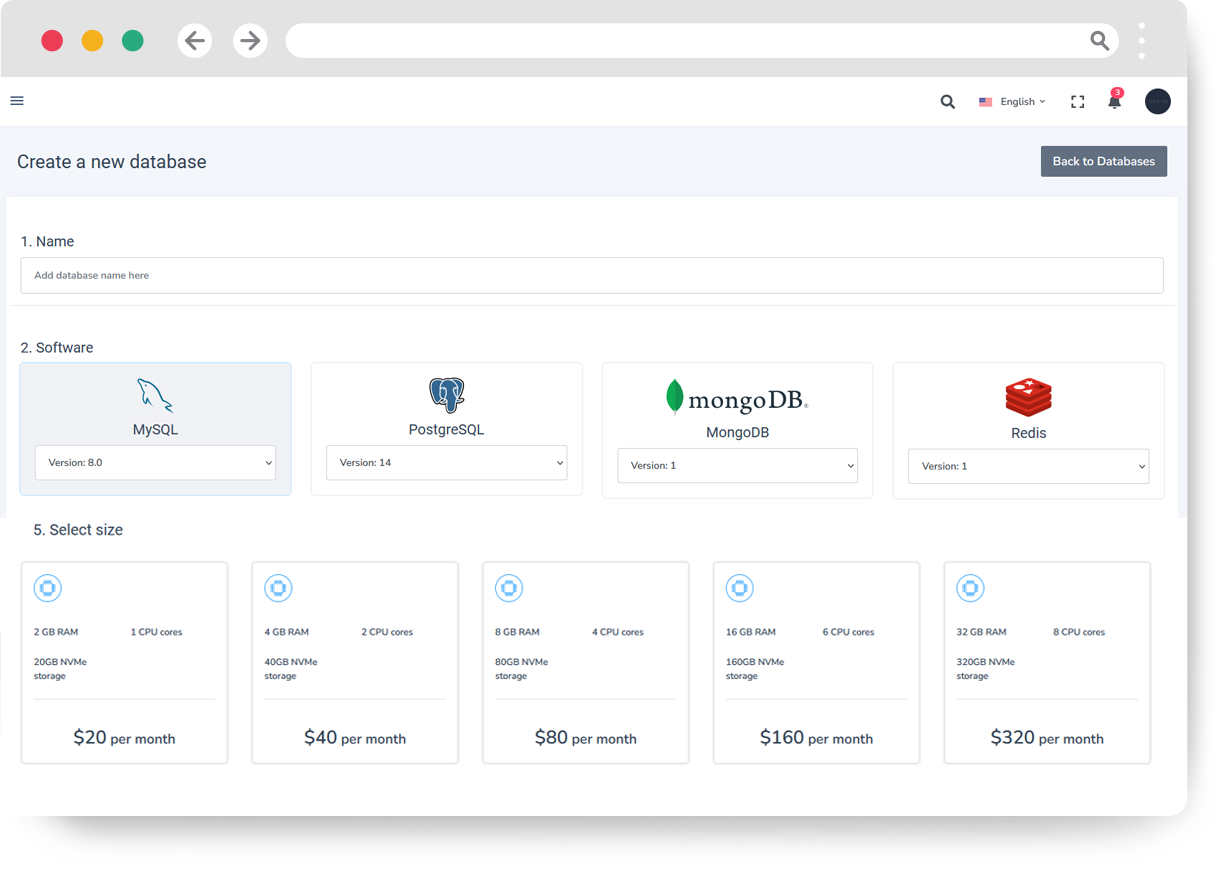Viewport: 1219px width, 880px height.
Task: Open the PostgreSQL version 14 dropdown
Action: [446, 462]
